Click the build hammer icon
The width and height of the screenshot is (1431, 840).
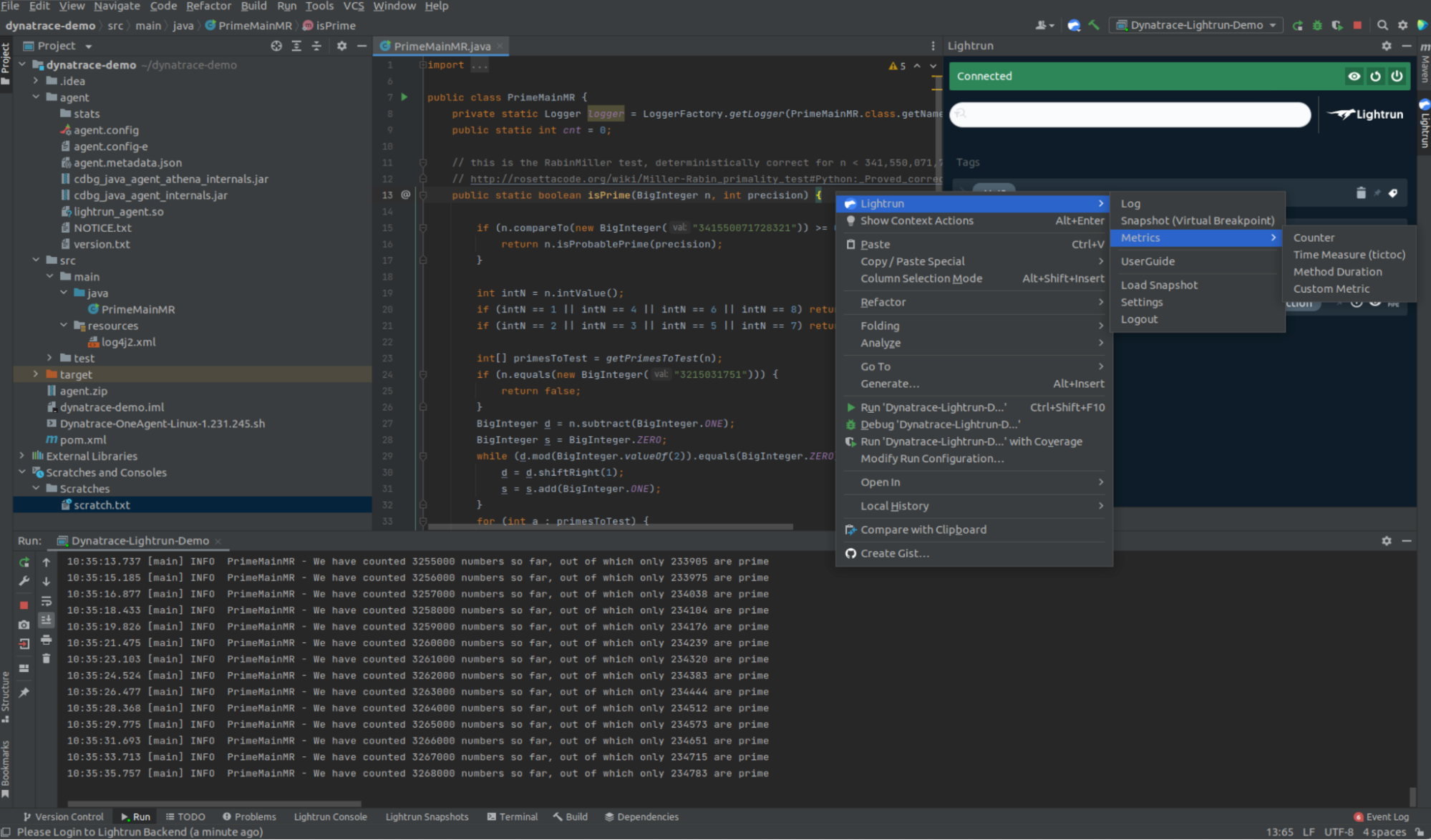[x=1094, y=25]
